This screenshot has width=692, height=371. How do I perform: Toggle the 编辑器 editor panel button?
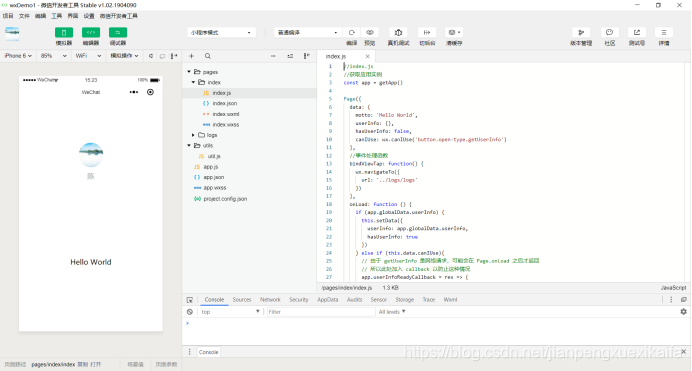tap(91, 33)
